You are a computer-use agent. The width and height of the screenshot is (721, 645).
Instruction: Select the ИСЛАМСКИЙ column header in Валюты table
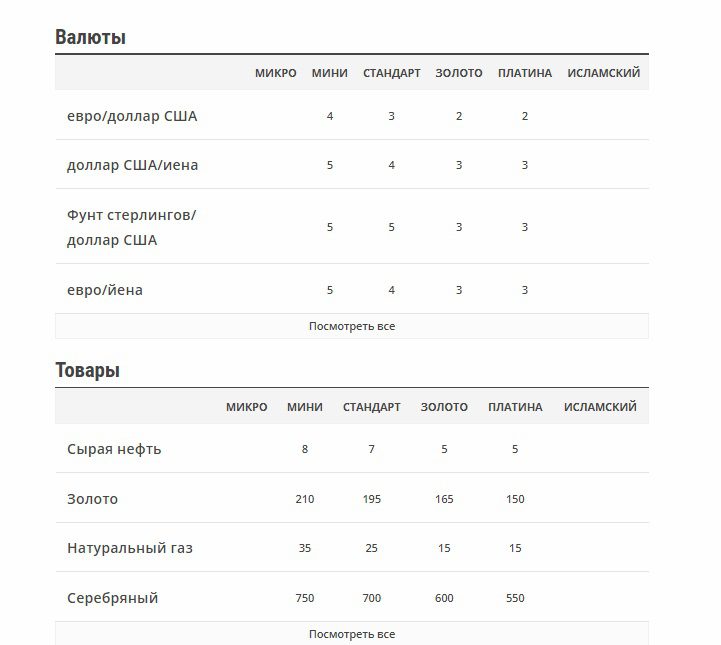tap(603, 73)
